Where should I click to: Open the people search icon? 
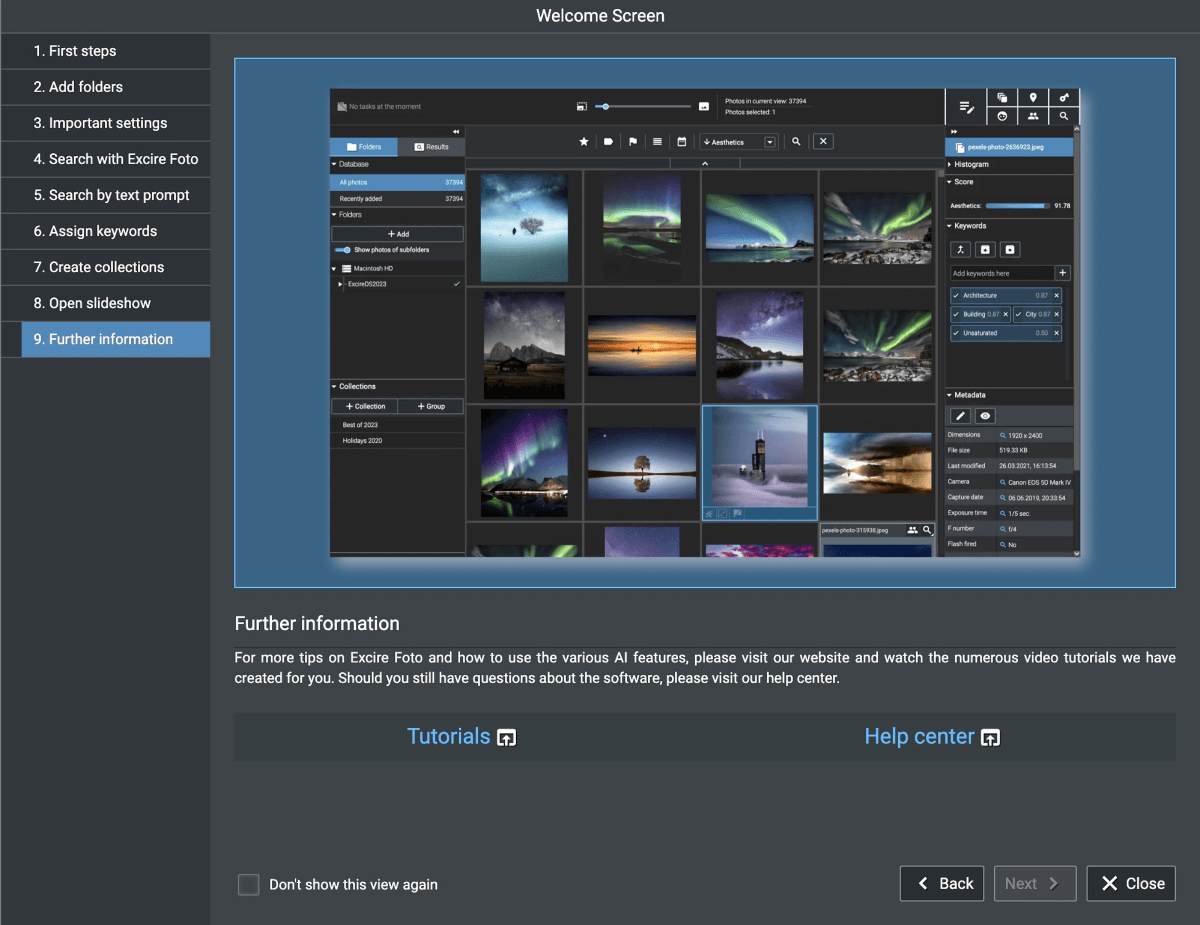(x=1033, y=117)
